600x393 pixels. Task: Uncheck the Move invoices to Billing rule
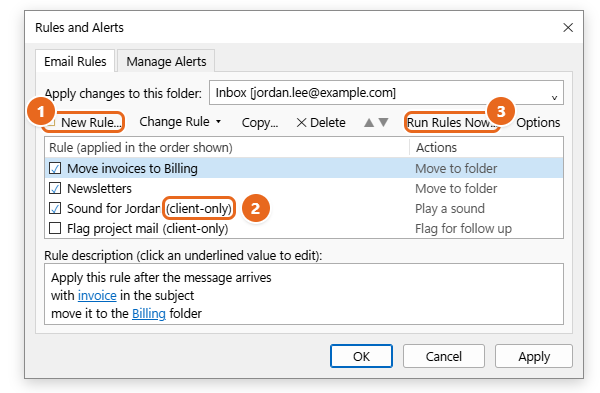coord(55,168)
